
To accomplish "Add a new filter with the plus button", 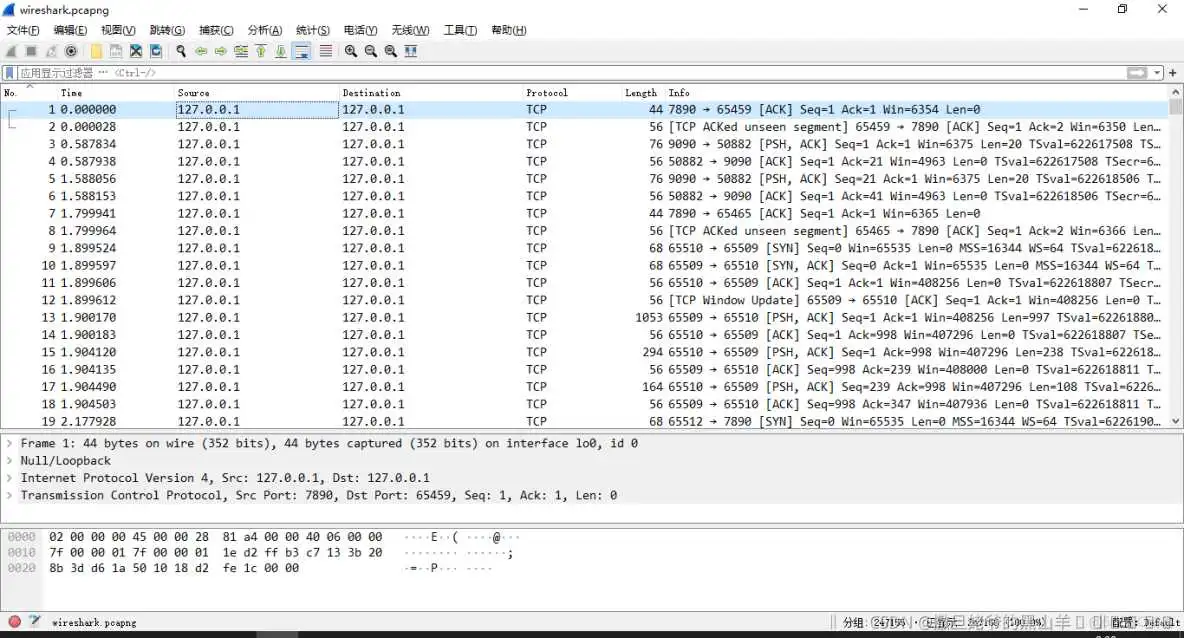I will (x=1173, y=72).
